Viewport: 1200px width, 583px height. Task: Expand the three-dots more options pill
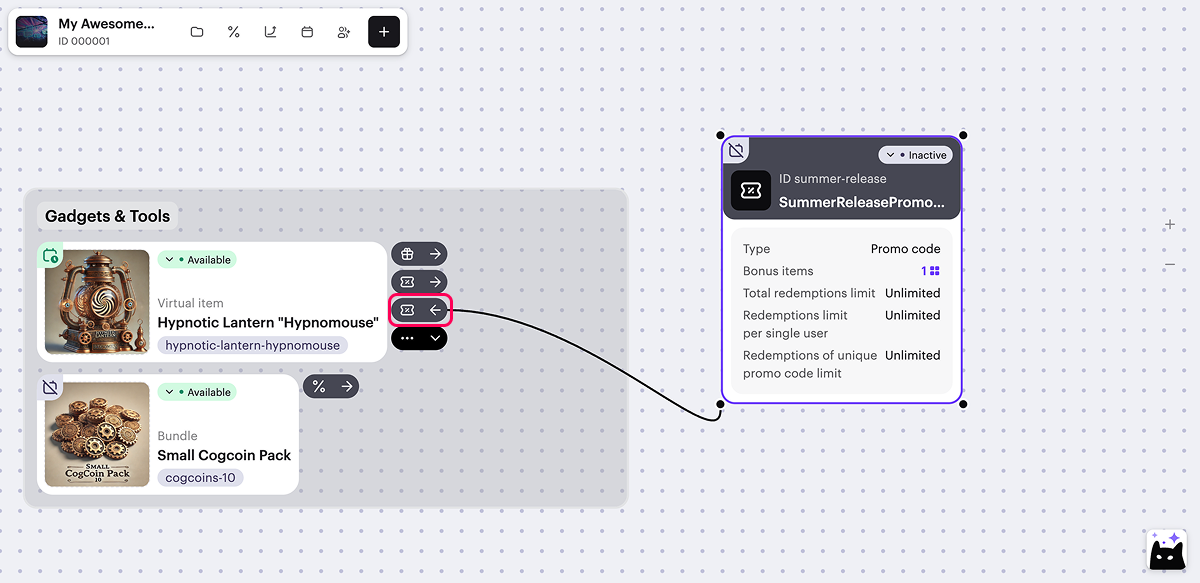(x=419, y=338)
